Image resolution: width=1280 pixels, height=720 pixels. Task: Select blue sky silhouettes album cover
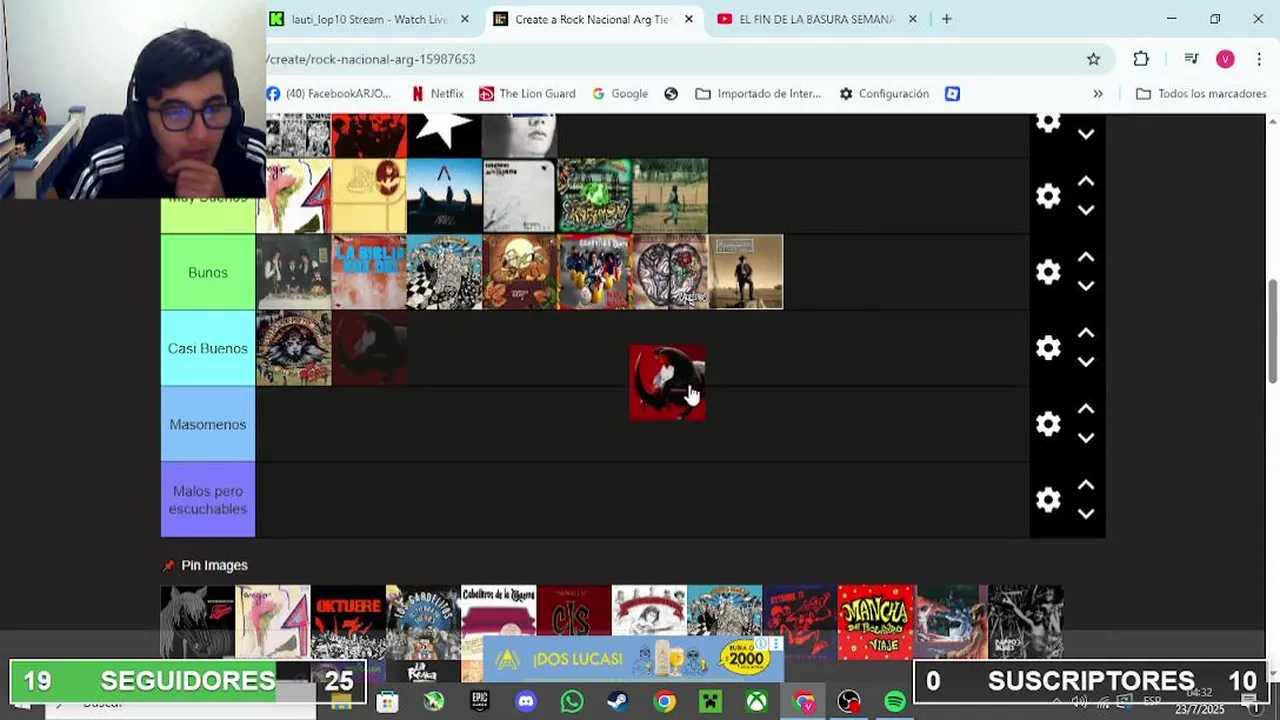click(x=444, y=196)
